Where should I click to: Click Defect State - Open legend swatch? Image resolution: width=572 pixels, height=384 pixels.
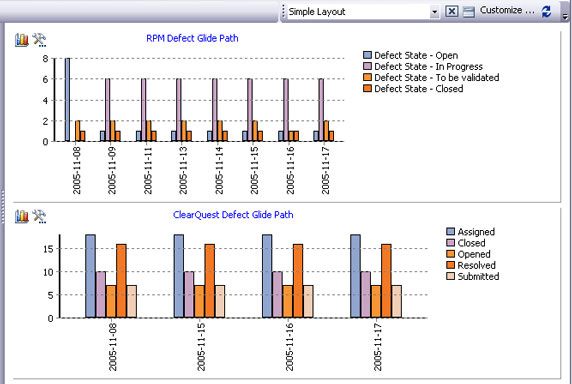tap(367, 55)
